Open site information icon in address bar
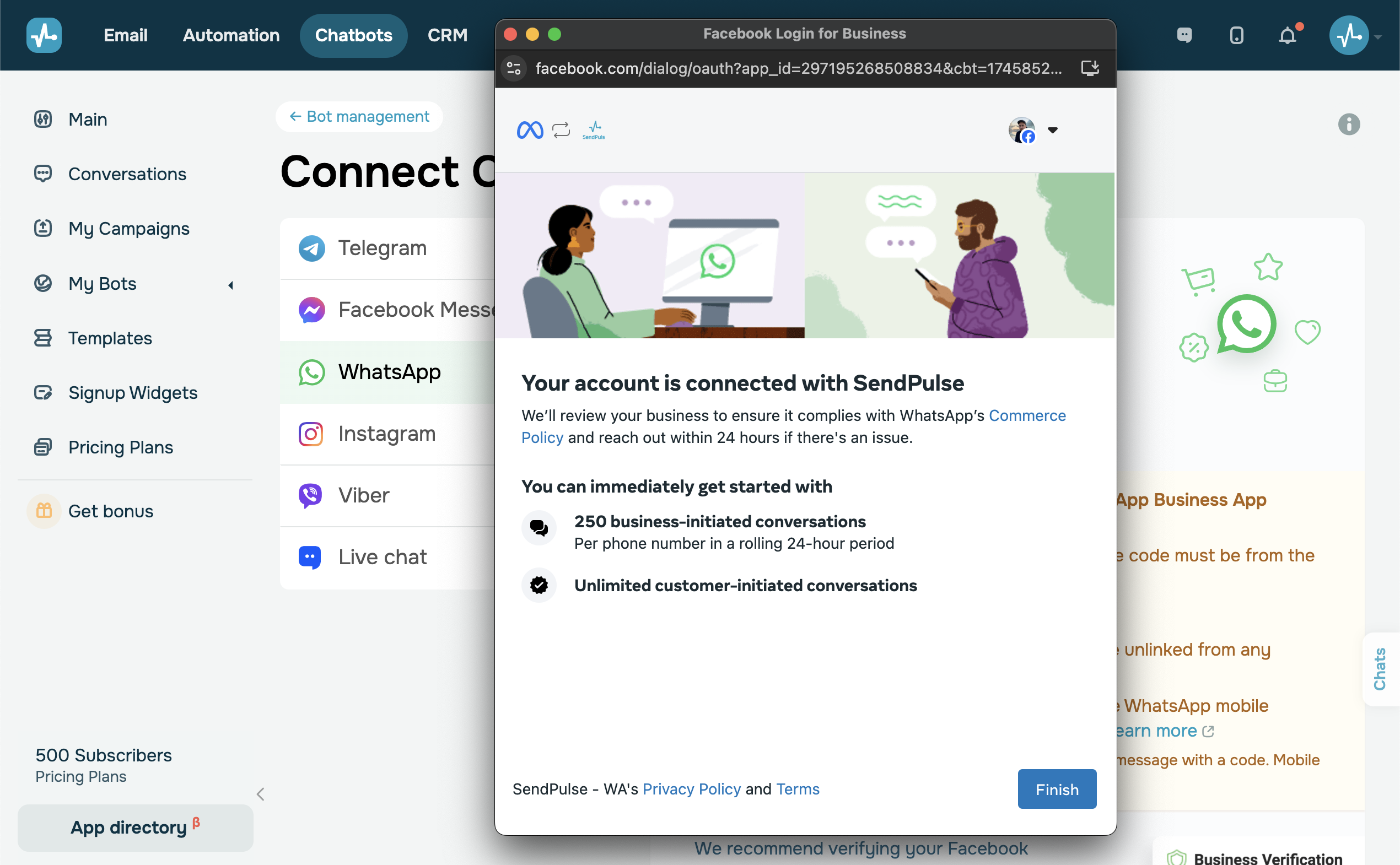 [514, 69]
